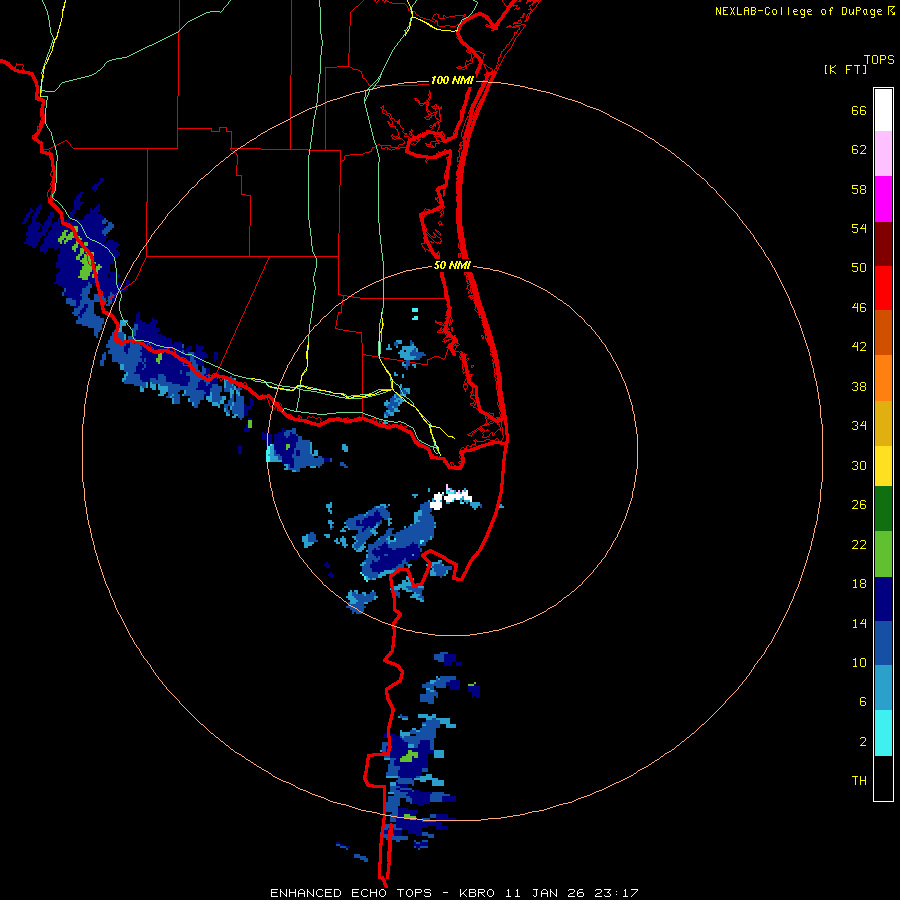The width and height of the screenshot is (900, 900).
Task: Choose the cyan legend swatch
Action: (x=883, y=733)
